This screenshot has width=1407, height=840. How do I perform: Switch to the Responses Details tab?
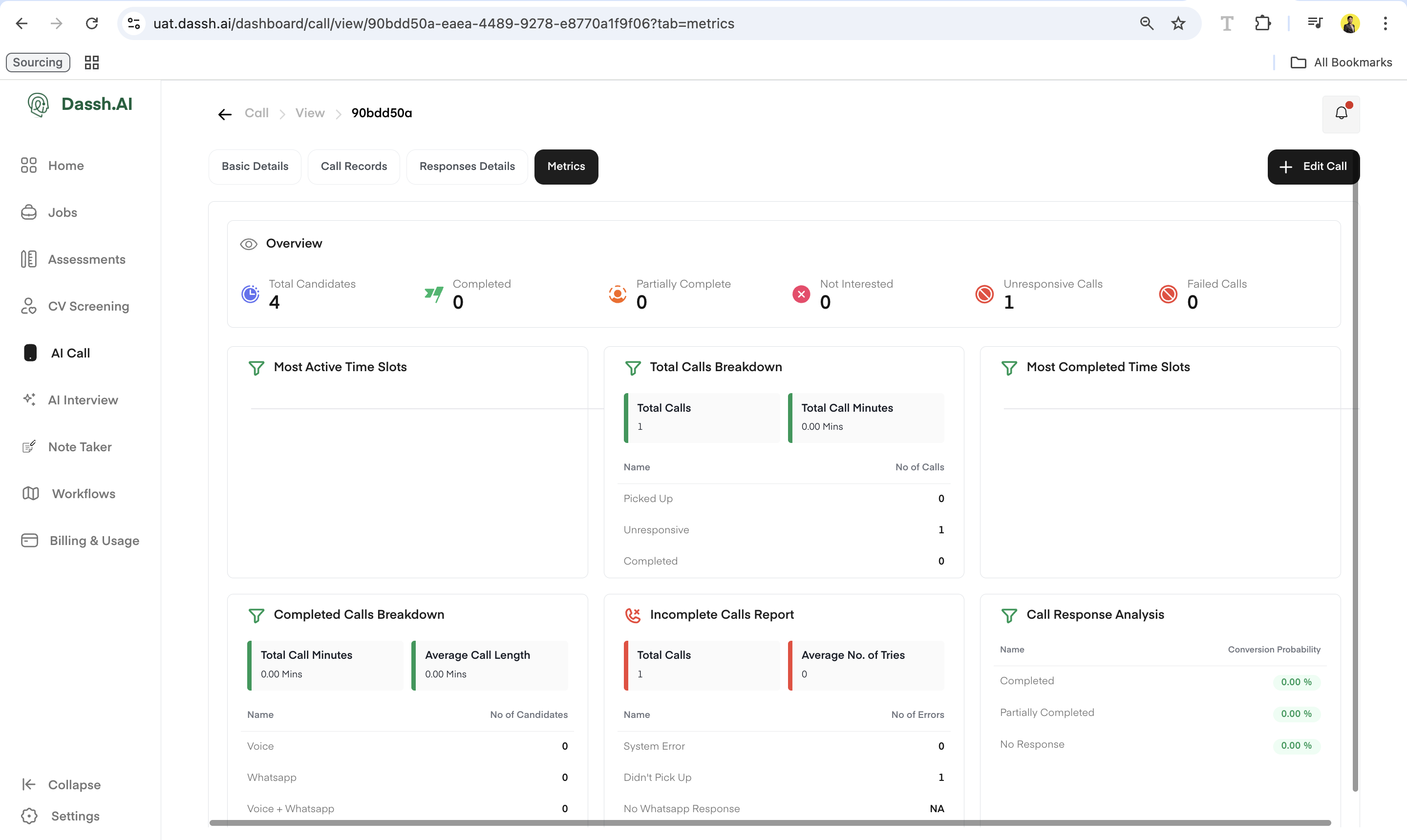click(467, 167)
